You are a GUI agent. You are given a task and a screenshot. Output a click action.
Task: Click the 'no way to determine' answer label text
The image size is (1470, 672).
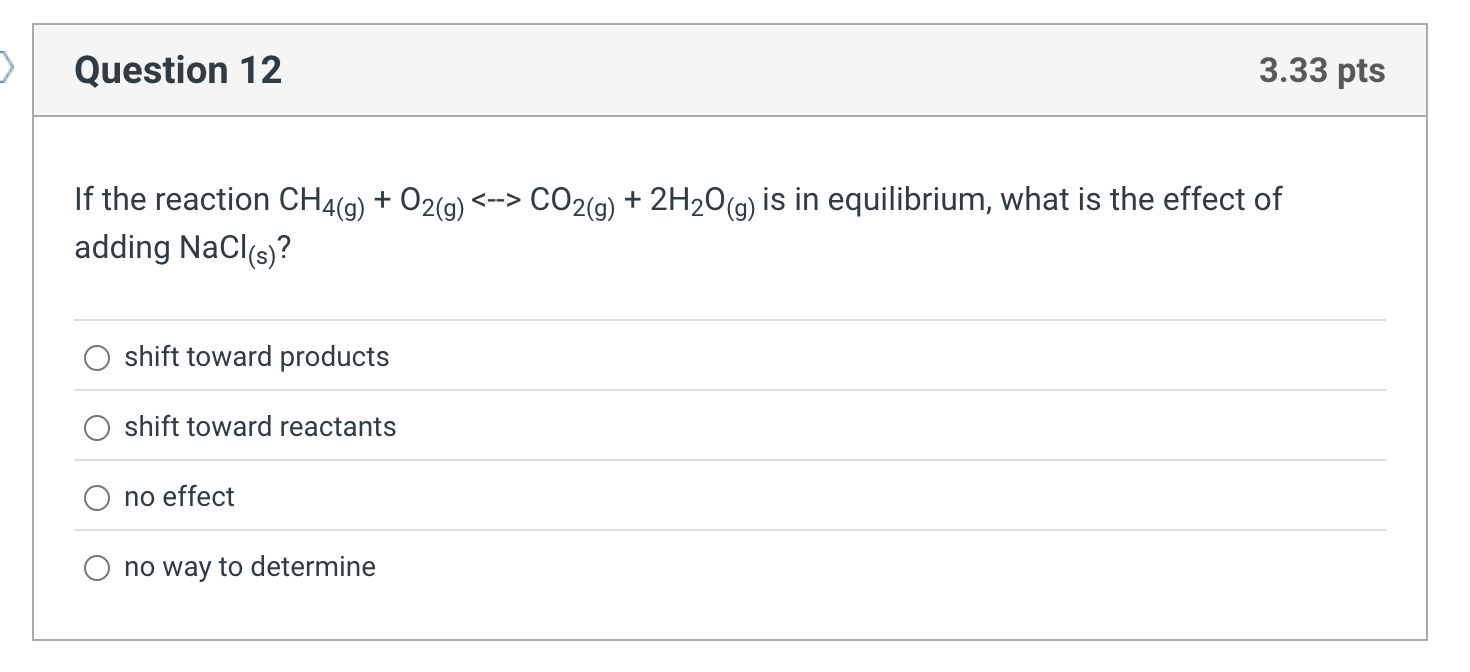pos(249,567)
